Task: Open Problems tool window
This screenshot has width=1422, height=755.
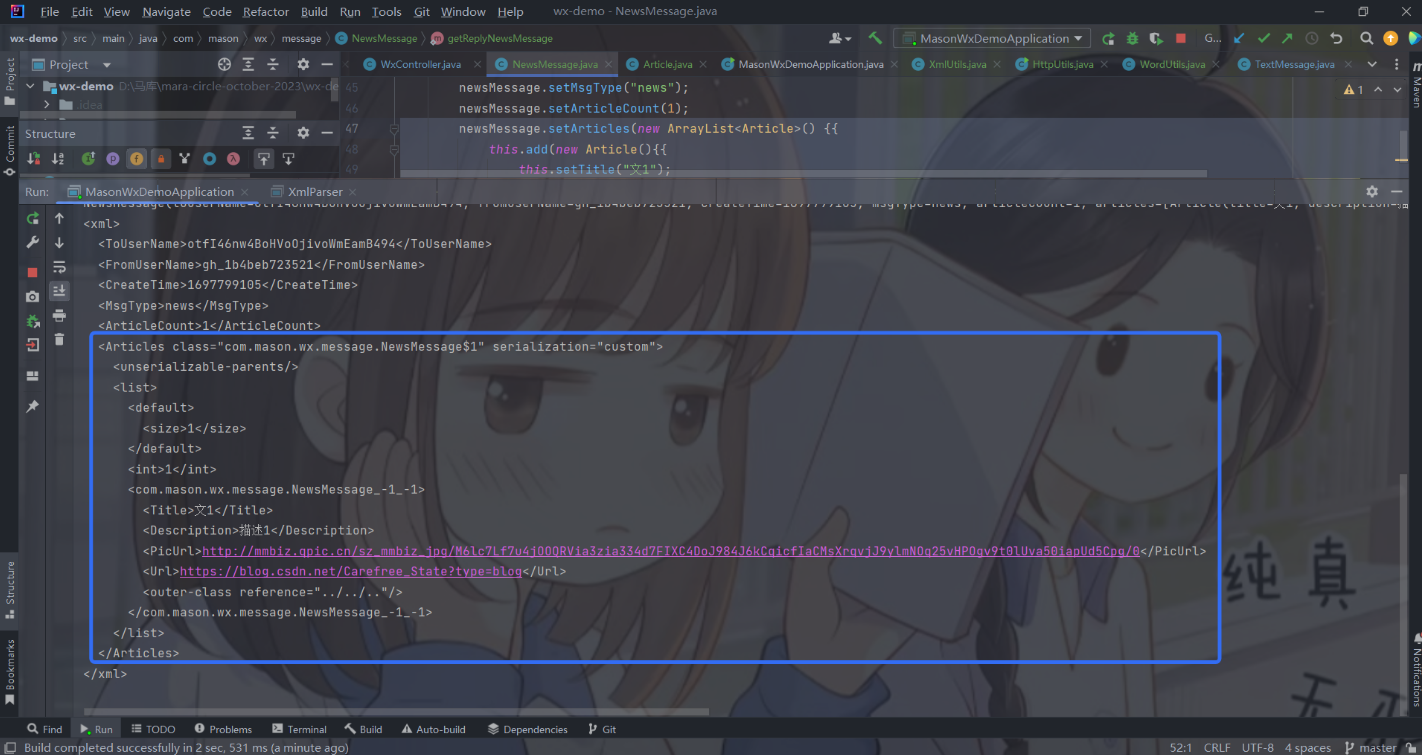Action: click(223, 729)
